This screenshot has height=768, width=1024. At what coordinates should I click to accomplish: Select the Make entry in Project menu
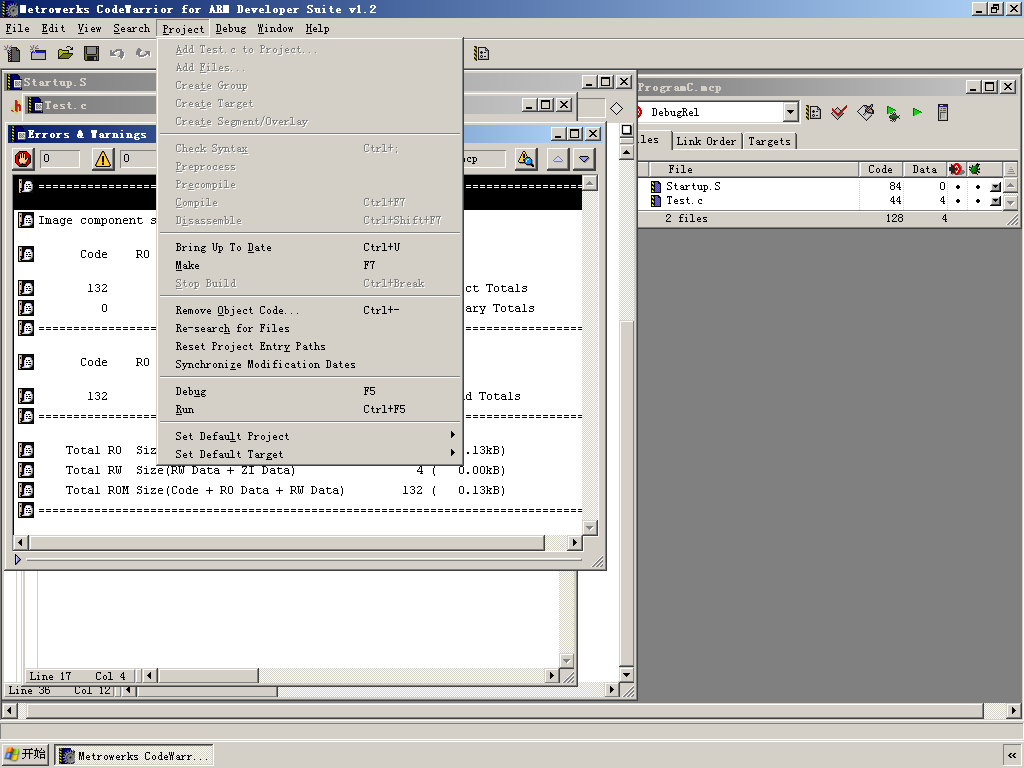[310, 265]
